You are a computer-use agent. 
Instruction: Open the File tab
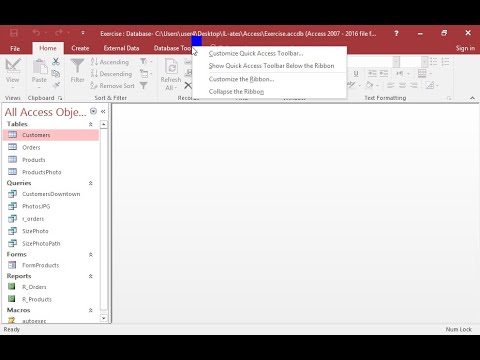pyautogui.click(x=15, y=48)
